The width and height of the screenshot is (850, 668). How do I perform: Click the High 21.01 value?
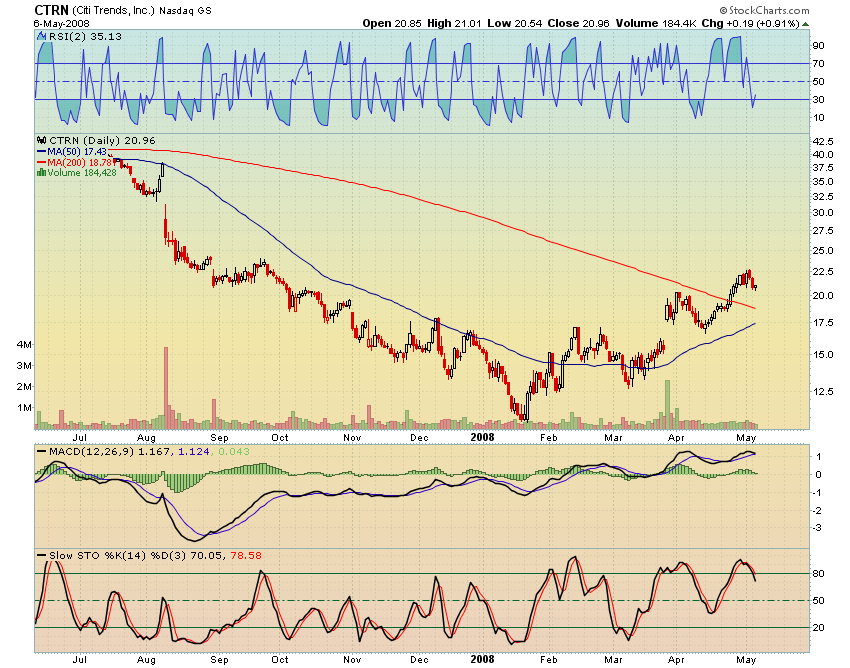point(454,23)
